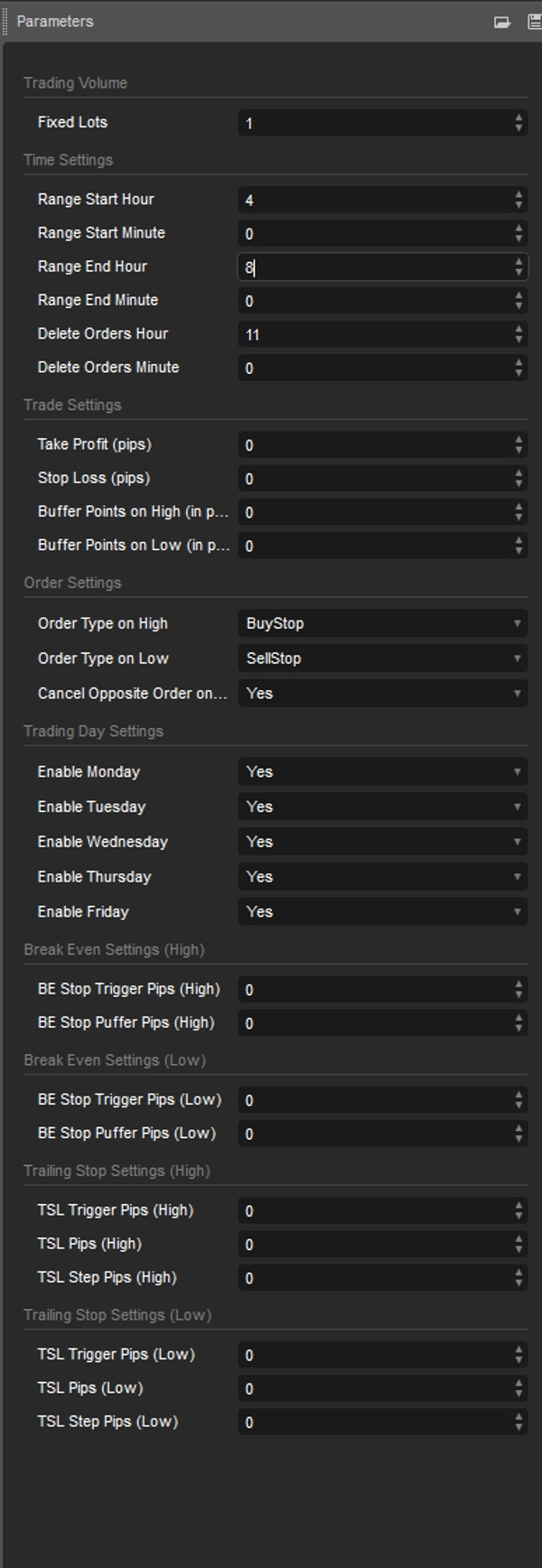Open the Enable Friday Yes/No dropdown

[x=381, y=912]
